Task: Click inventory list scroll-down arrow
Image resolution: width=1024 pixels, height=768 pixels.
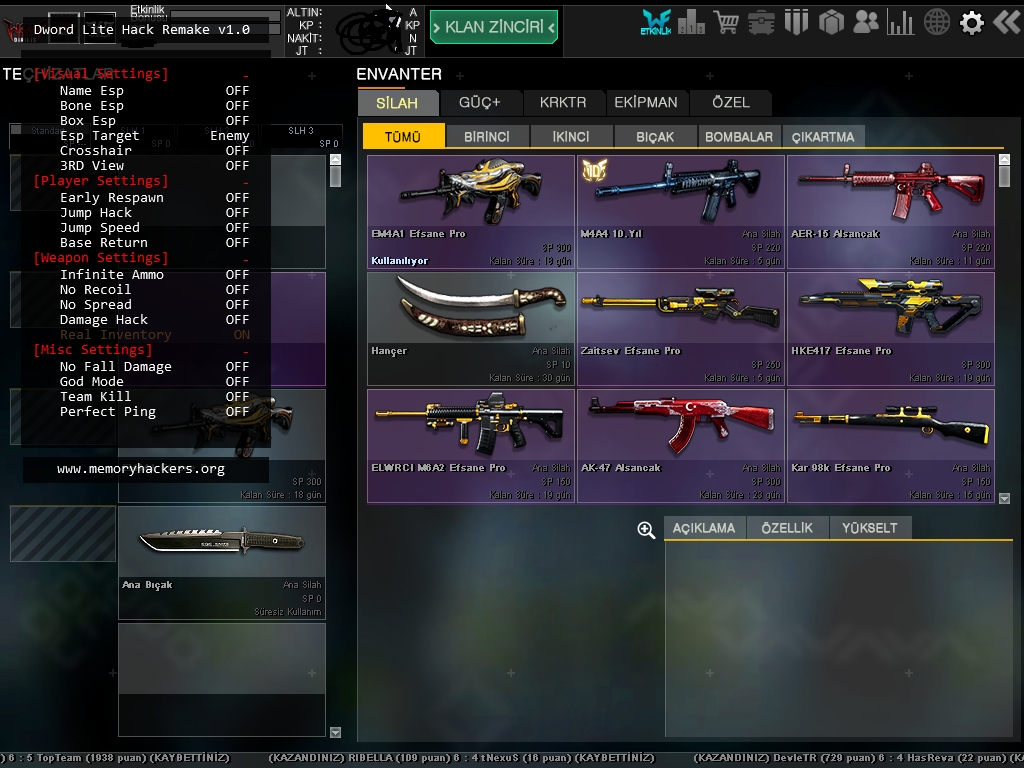Action: (x=1004, y=498)
